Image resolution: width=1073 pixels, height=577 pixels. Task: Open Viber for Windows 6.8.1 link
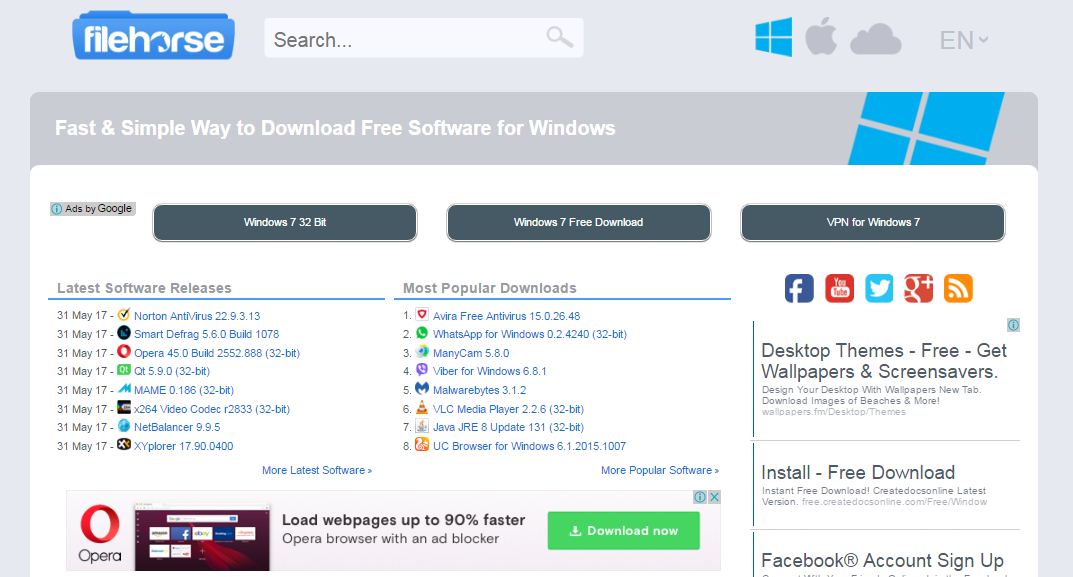coord(489,371)
